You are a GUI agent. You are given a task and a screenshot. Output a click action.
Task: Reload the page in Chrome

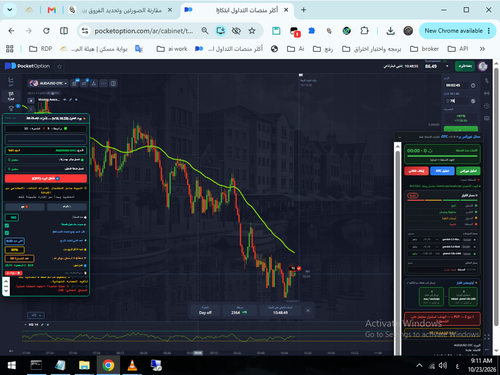pos(46,31)
